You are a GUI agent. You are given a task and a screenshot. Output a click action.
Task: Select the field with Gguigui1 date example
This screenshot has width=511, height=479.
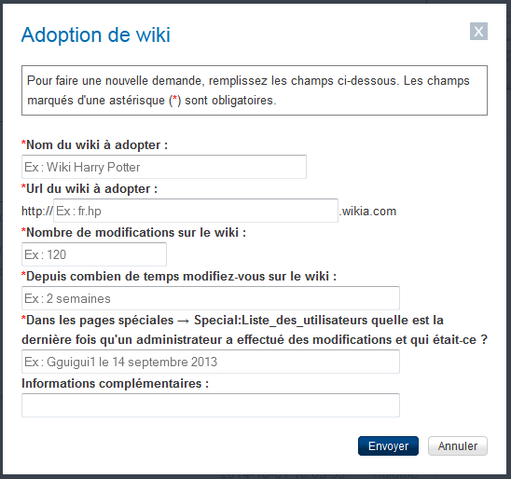[211, 362]
